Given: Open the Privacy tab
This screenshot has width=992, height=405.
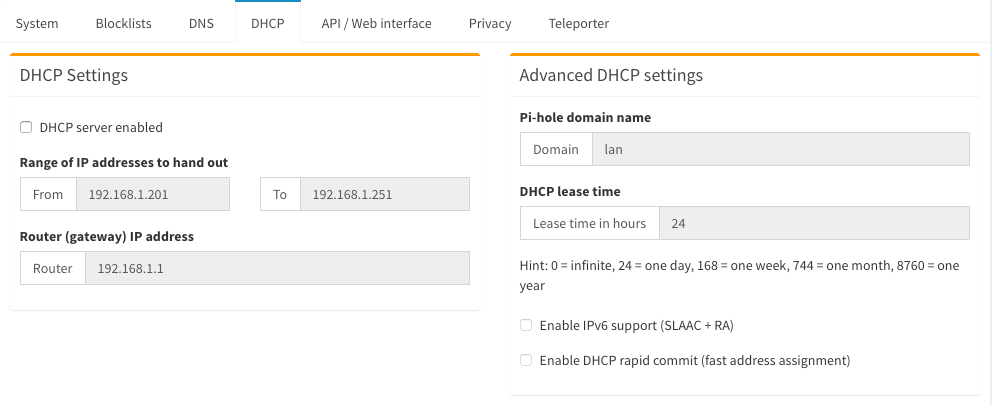Looking at the screenshot, I should tap(490, 23).
